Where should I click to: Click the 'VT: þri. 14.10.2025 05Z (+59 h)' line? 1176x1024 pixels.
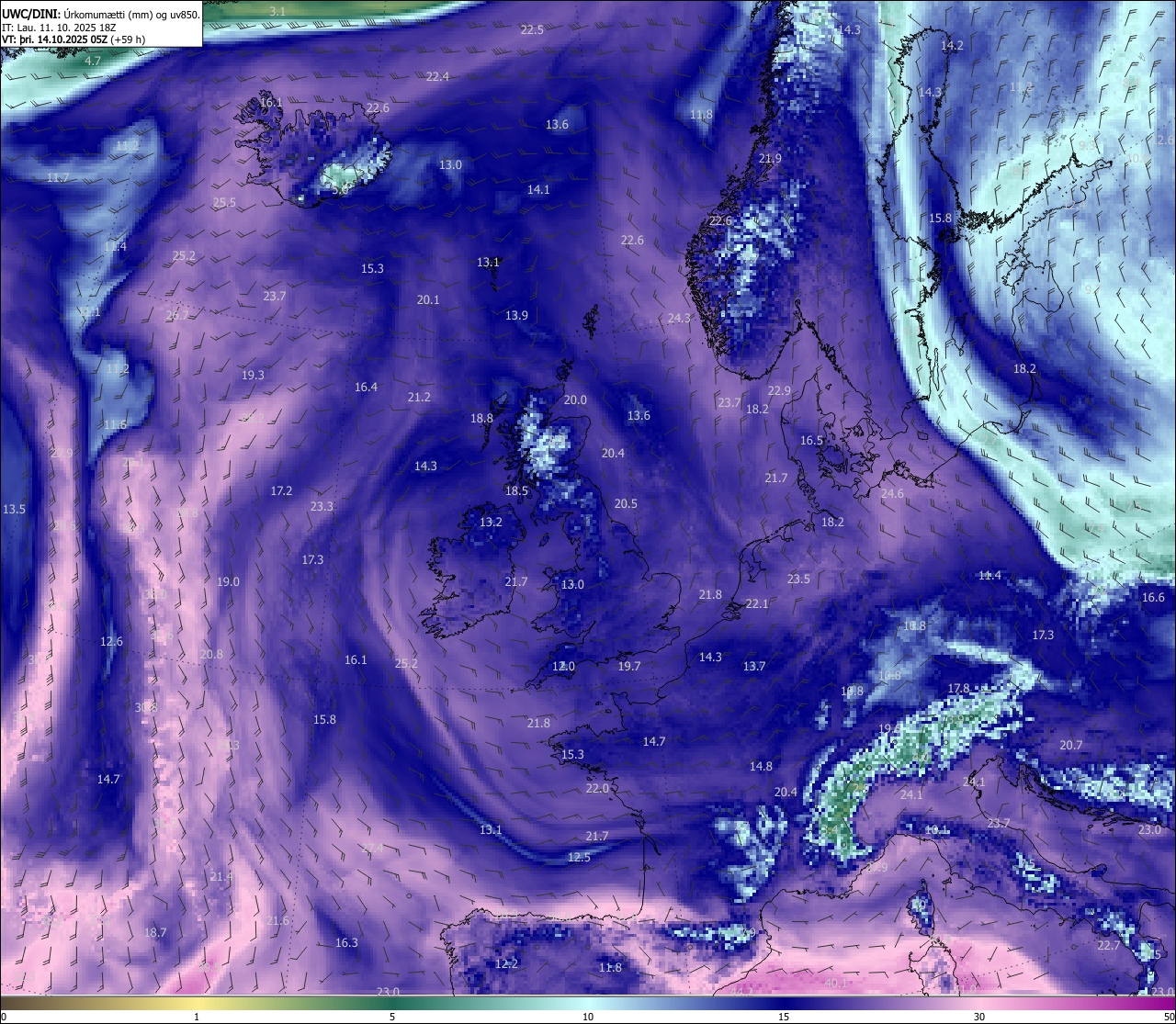[73, 39]
